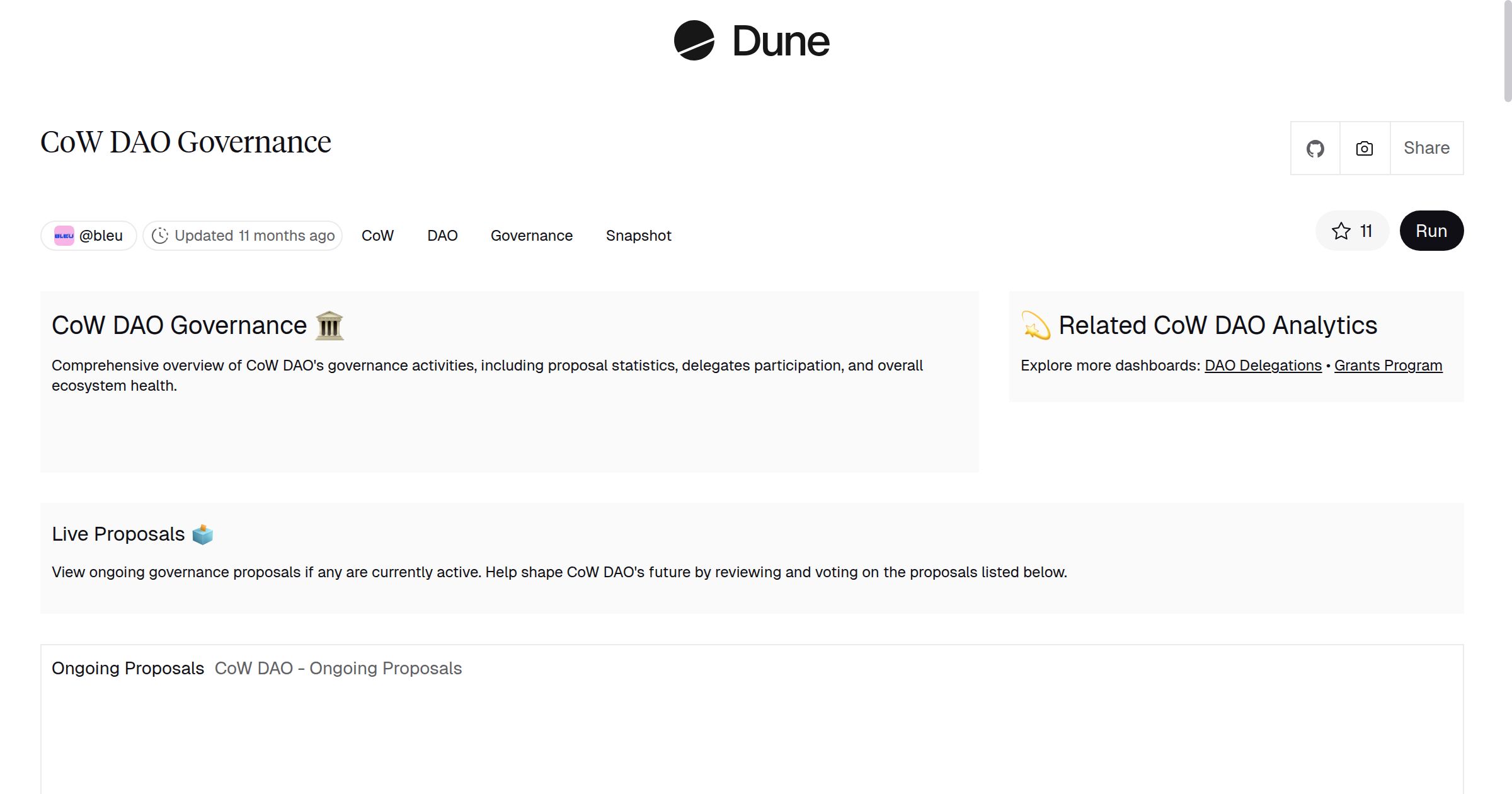This screenshot has height=794, width=1512.
Task: Star this dashboard
Action: [x=1351, y=231]
